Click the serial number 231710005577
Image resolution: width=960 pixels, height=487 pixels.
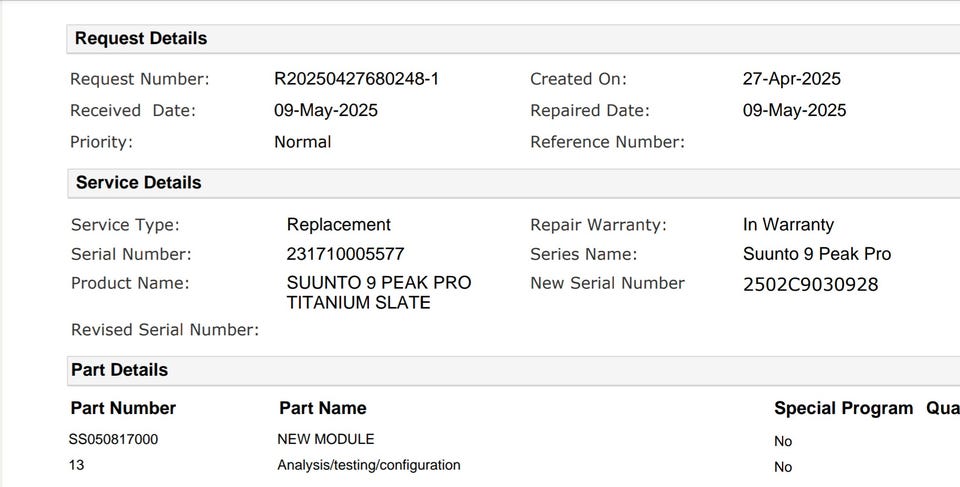(345, 254)
